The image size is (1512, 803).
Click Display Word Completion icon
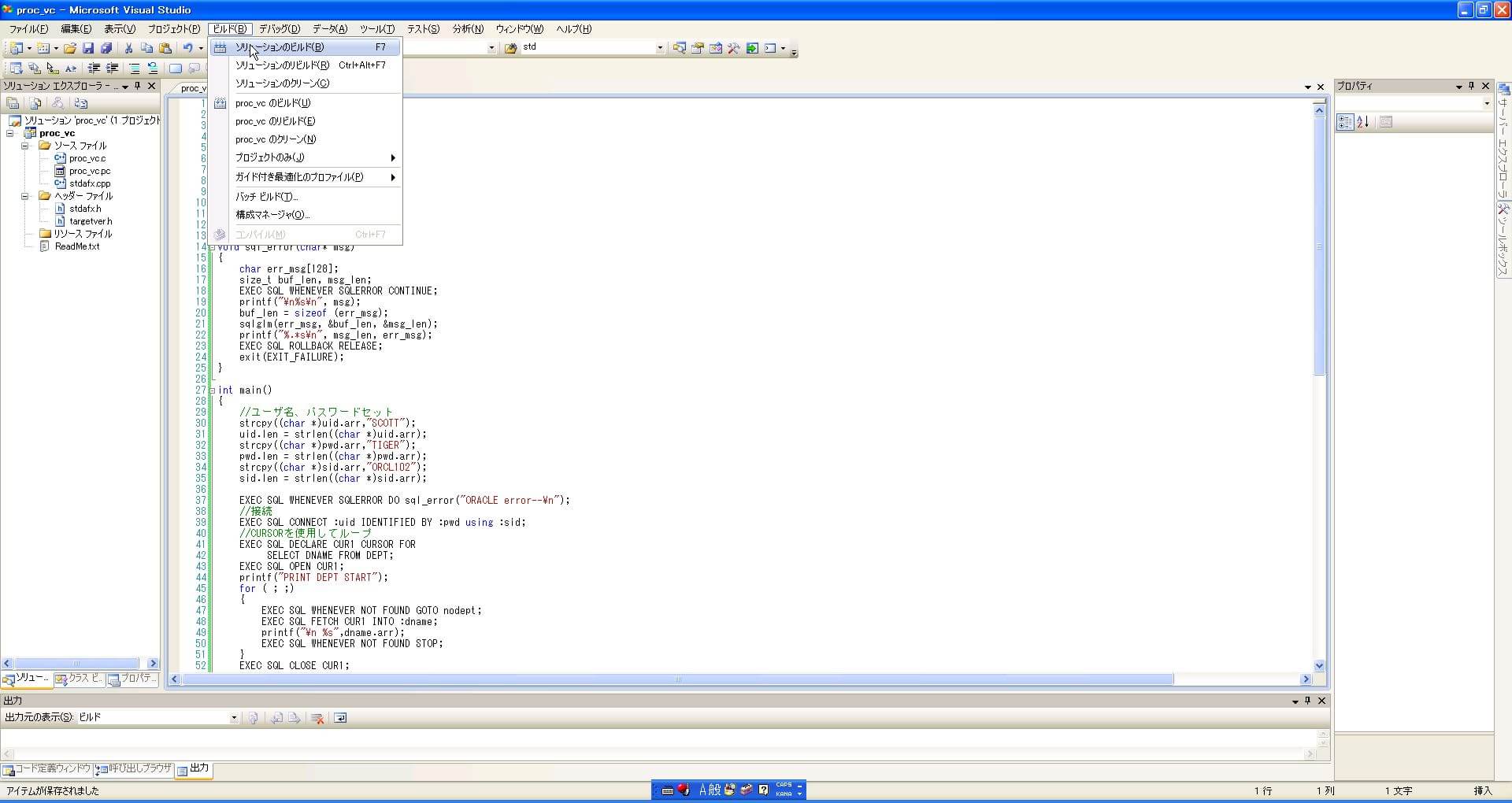(x=71, y=68)
